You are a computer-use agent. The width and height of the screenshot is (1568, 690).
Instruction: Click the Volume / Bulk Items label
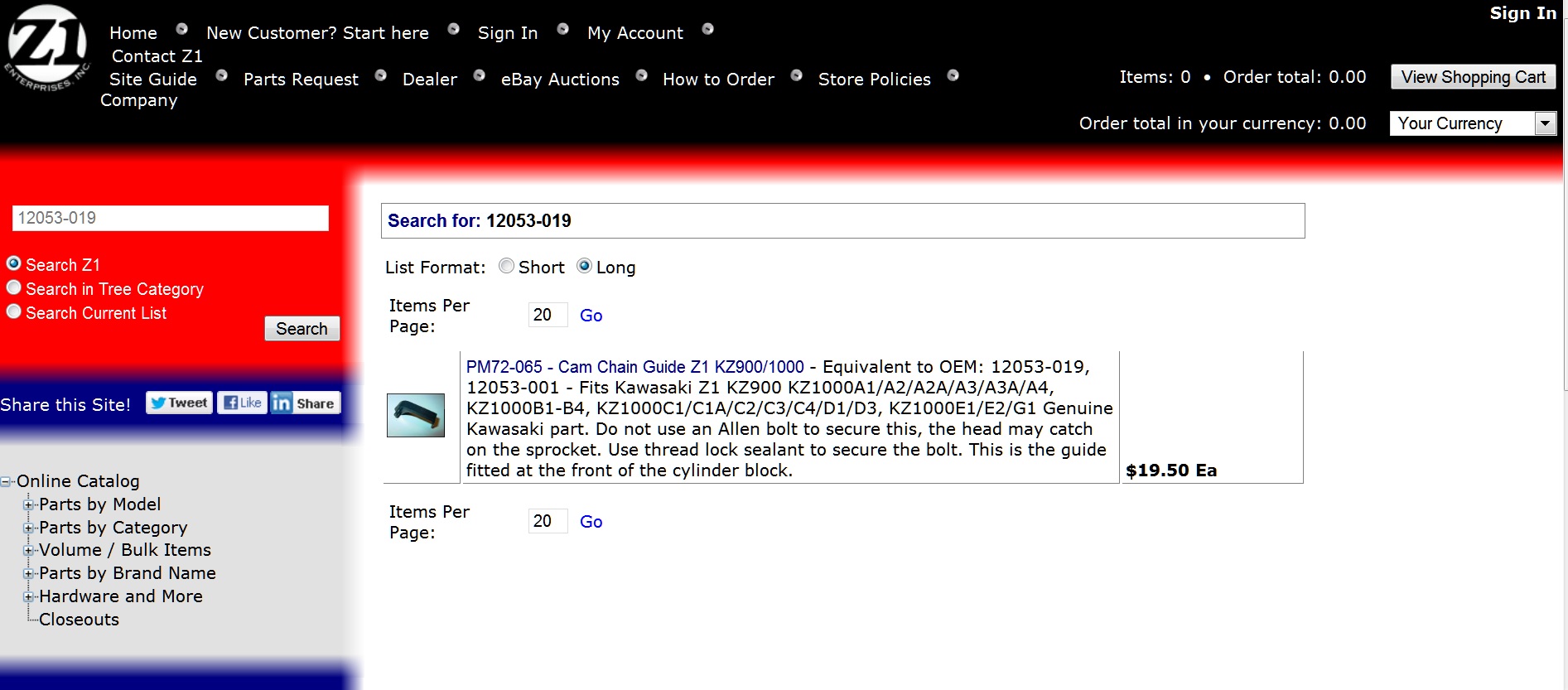click(x=125, y=550)
